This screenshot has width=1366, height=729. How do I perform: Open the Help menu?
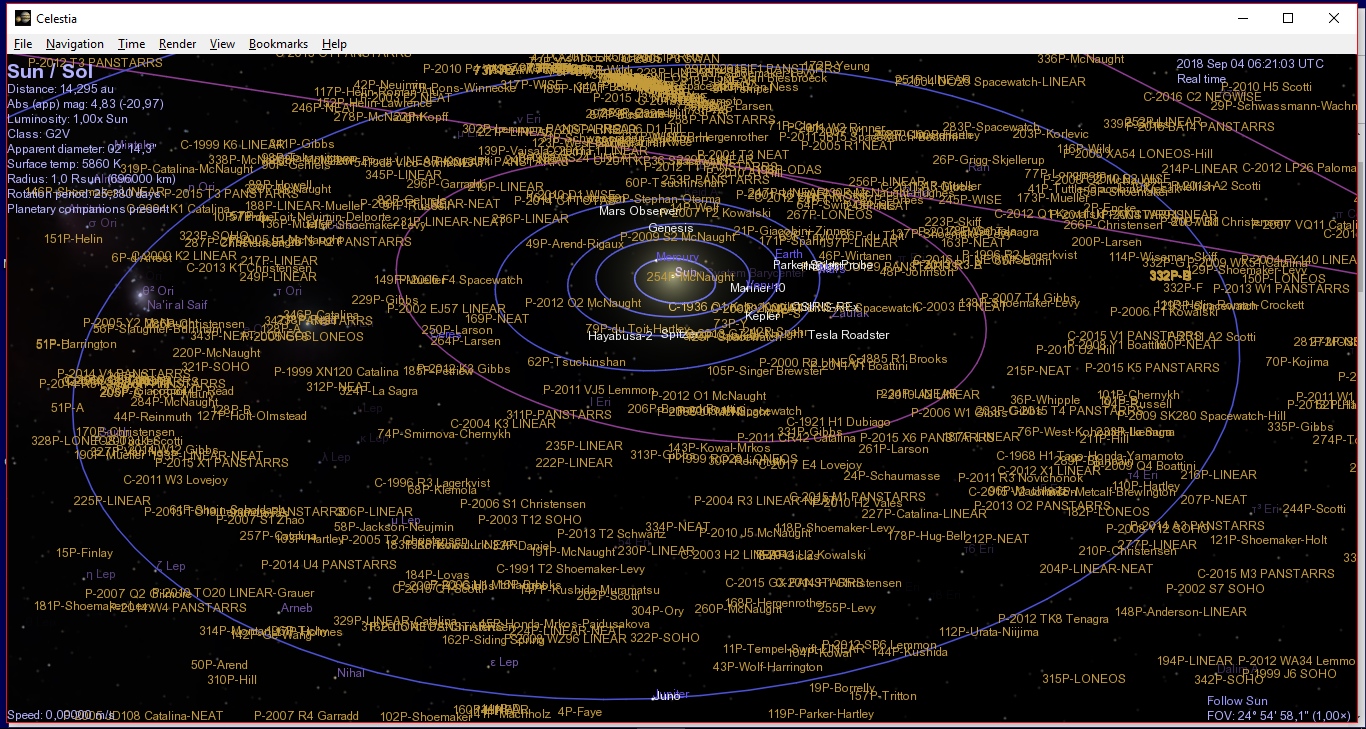tap(334, 44)
